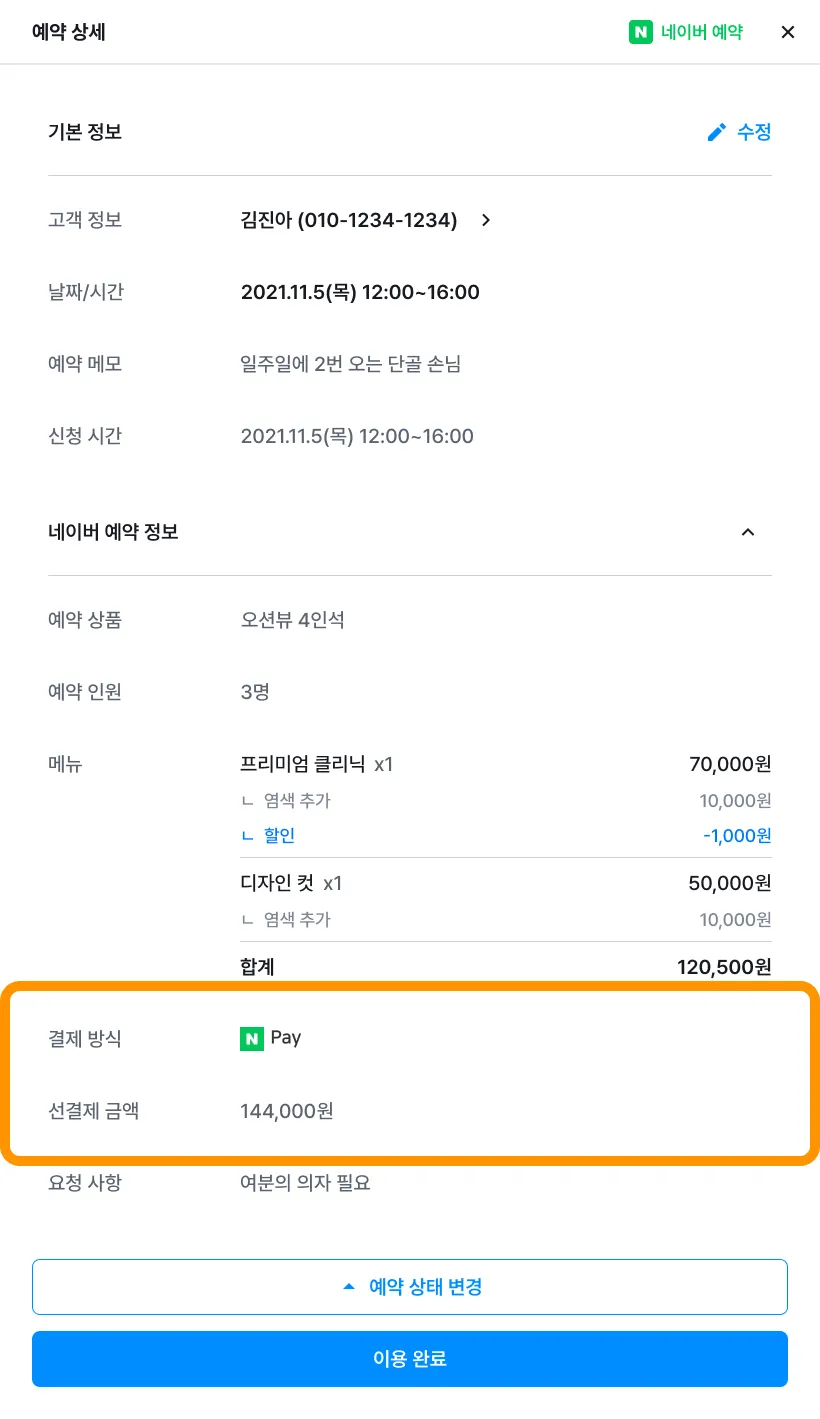This screenshot has width=820, height=1419.
Task: Click the pencil edit icon
Action: tap(716, 132)
